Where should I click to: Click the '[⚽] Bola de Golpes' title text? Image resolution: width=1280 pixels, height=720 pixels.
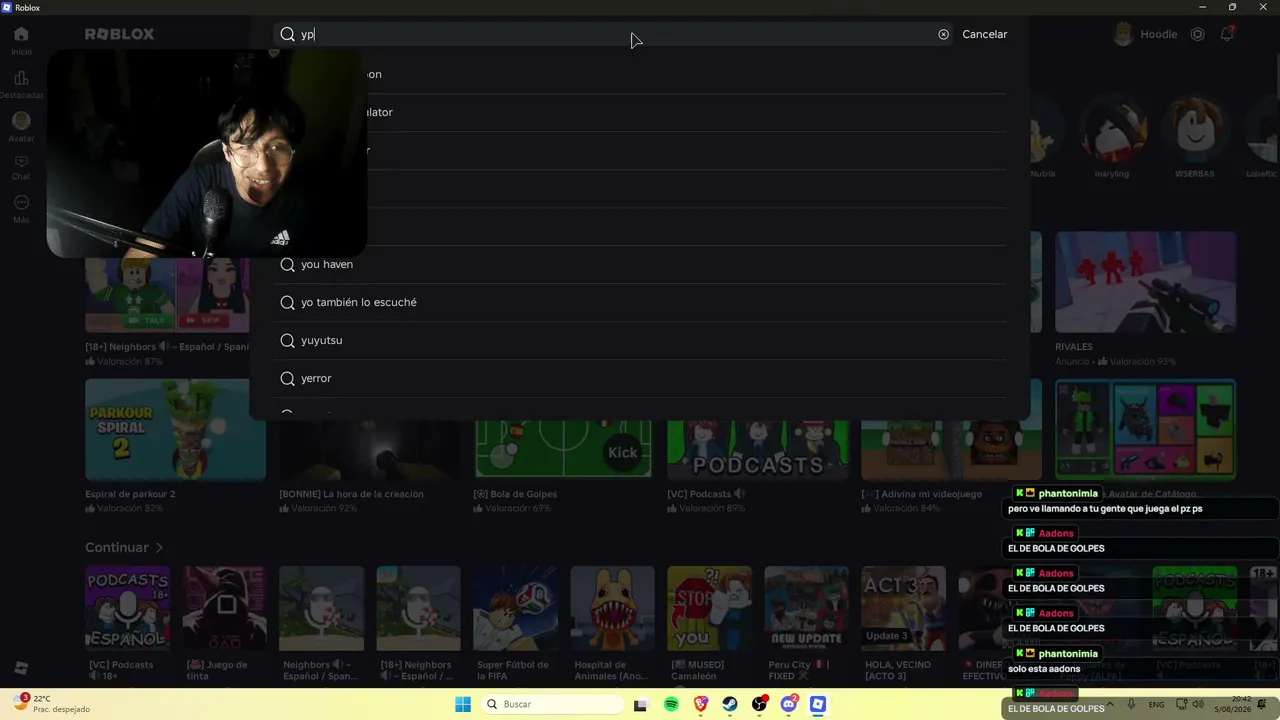pos(515,494)
